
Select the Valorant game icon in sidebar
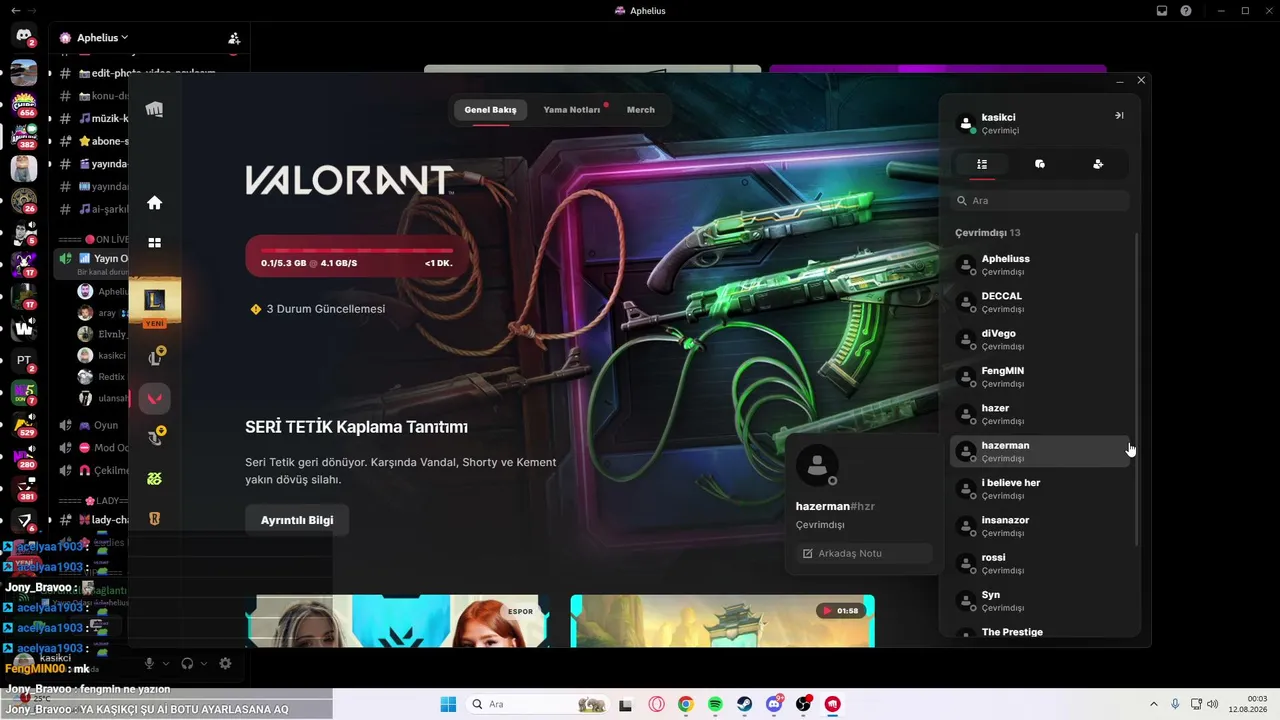[155, 398]
